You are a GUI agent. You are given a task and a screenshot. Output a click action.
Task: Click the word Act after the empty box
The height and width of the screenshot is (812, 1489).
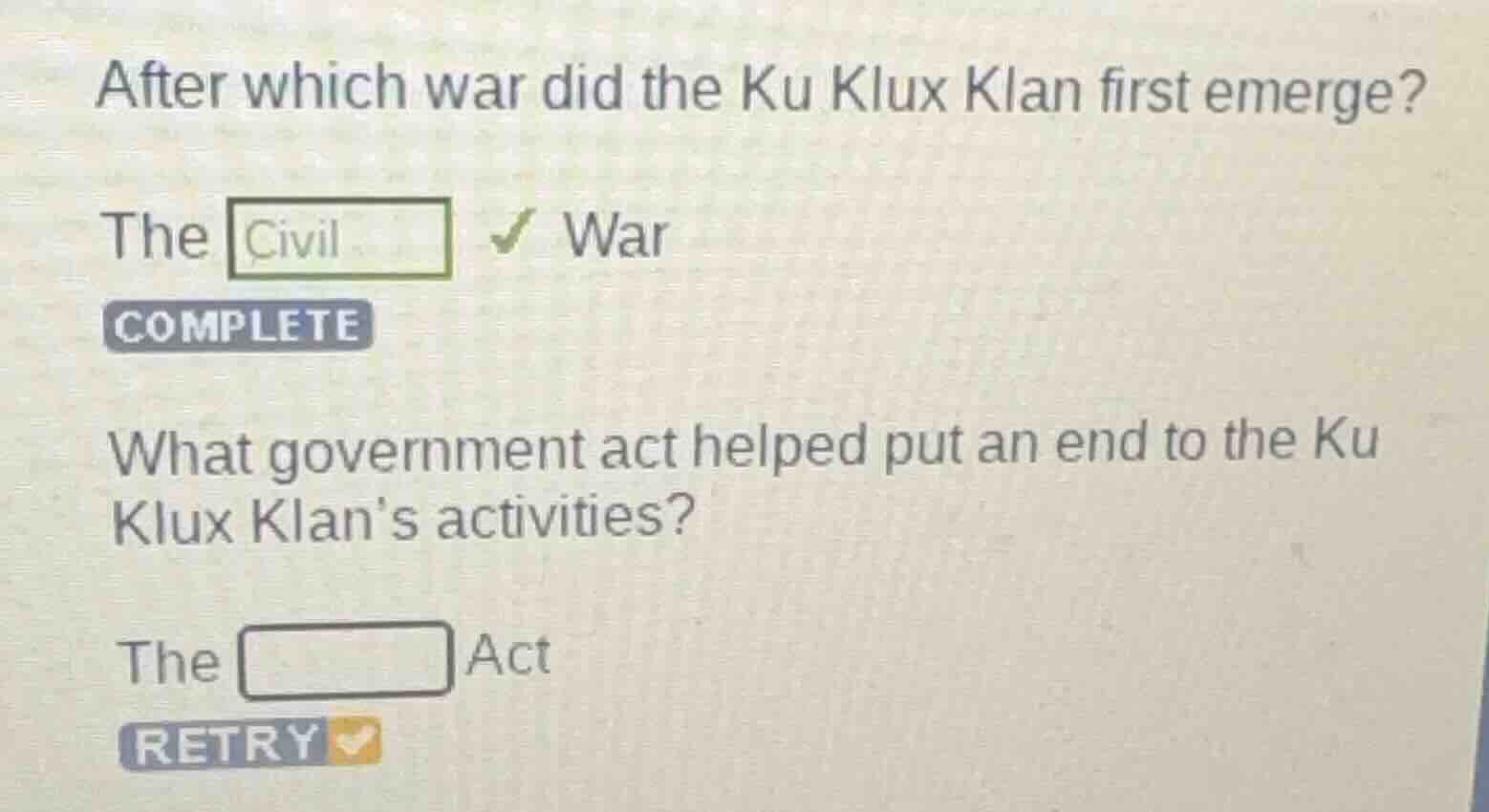click(x=508, y=655)
